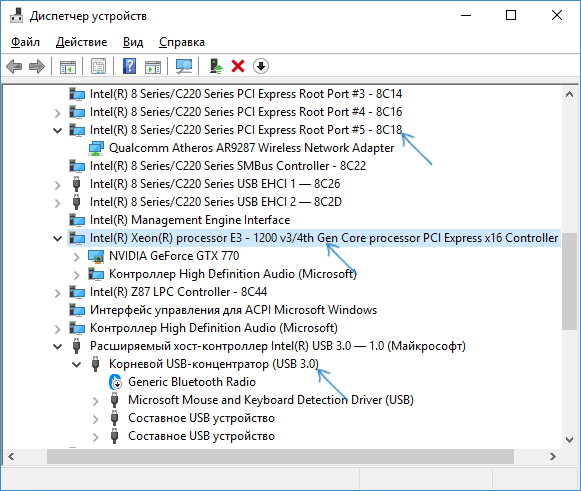Open the Действие menu
The image size is (581, 491).
(x=81, y=42)
